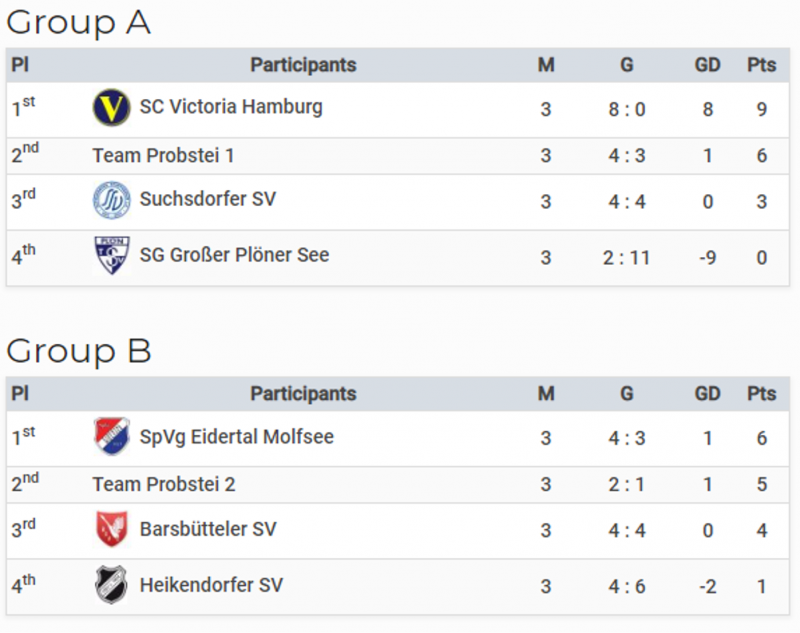The height and width of the screenshot is (633, 800).
Task: Click the Heikendorfer SV black-white crest
Action: tap(111, 585)
